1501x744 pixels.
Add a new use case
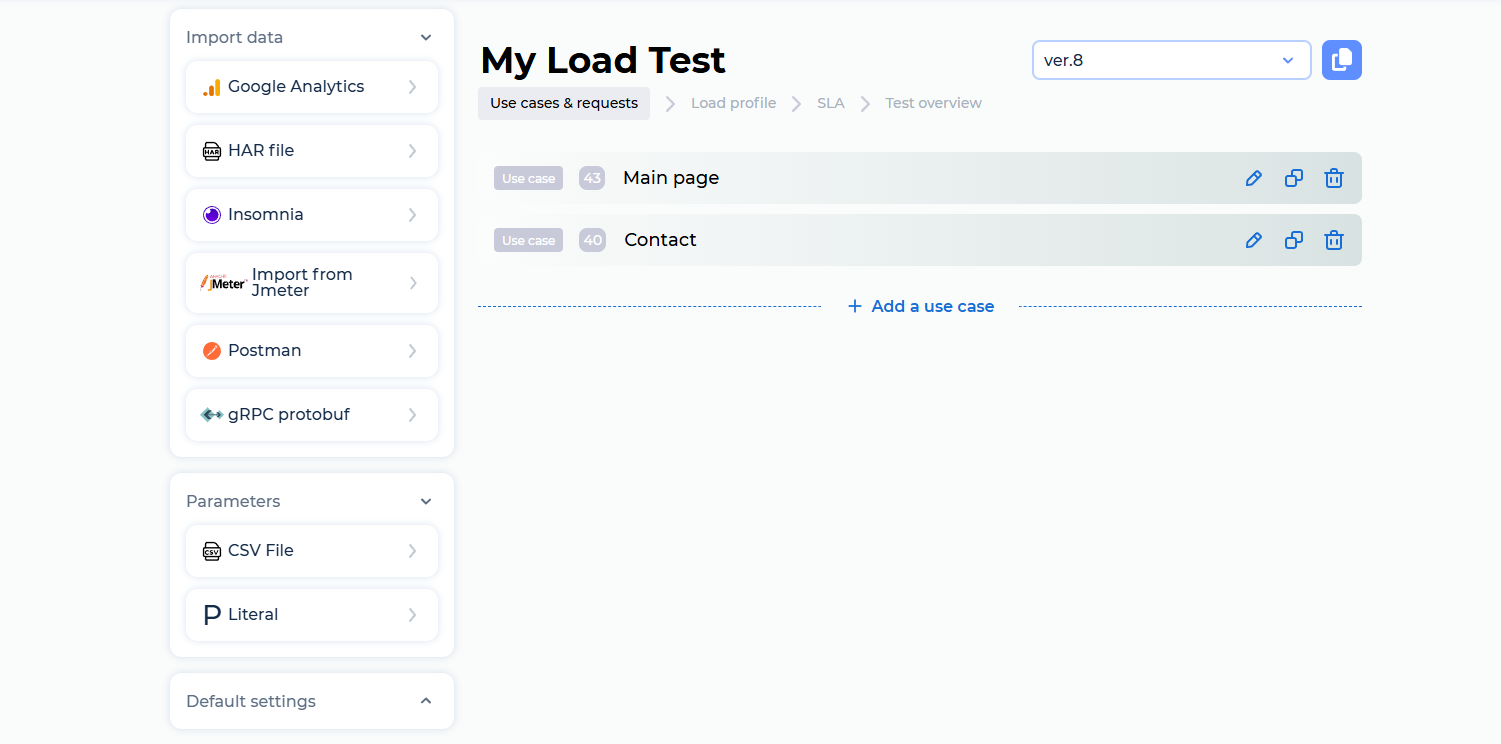(919, 306)
